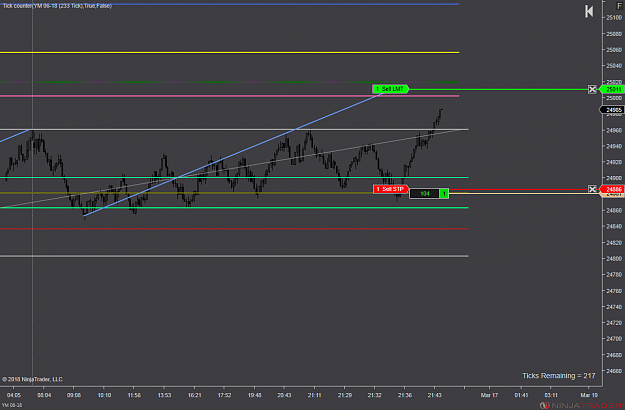Select the green Sell LMT order flag
The width and height of the screenshot is (625, 410).
(x=390, y=89)
